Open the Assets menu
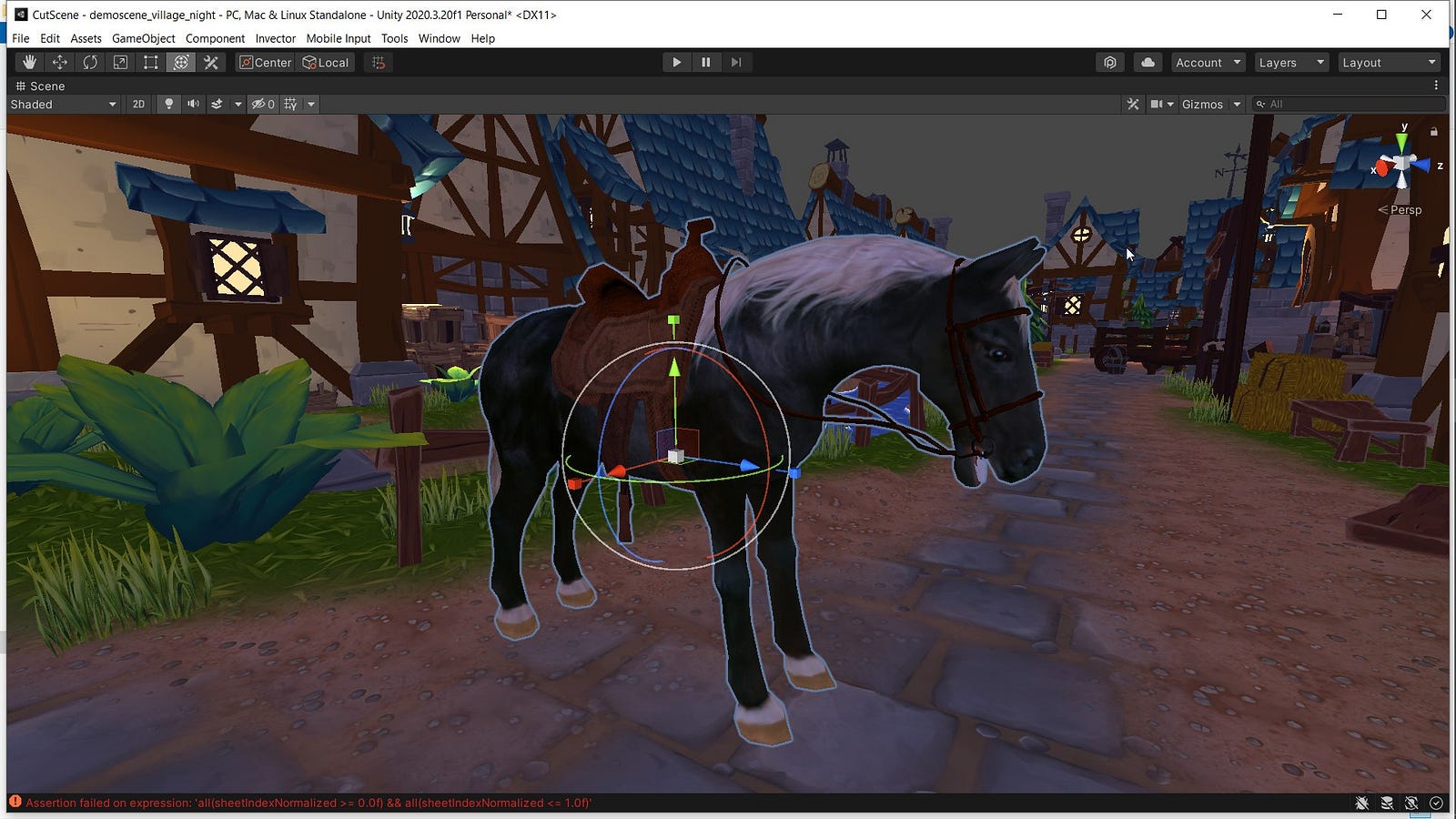This screenshot has width=1456, height=819. pyautogui.click(x=86, y=38)
